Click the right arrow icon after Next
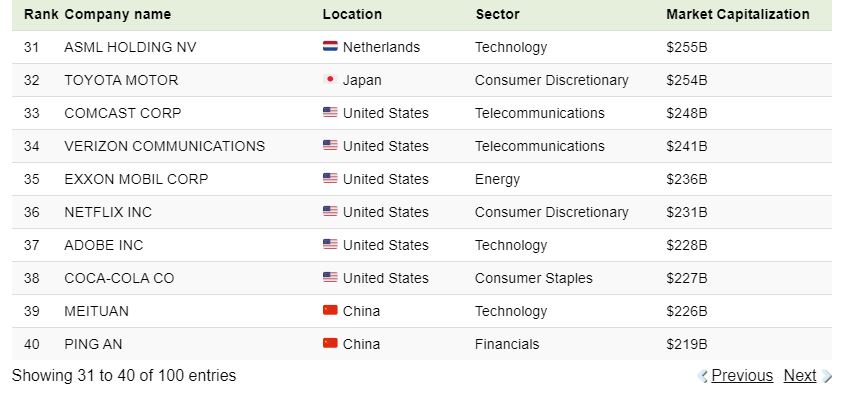The width and height of the screenshot is (850, 406). tap(827, 377)
